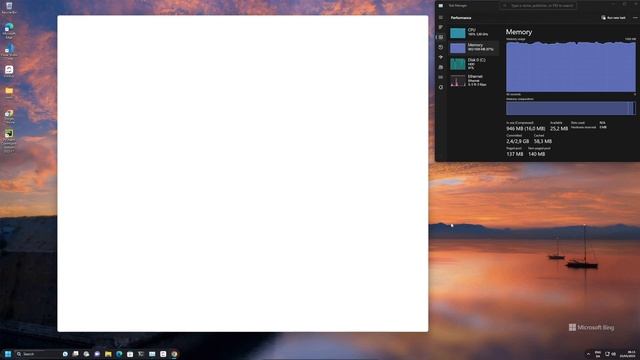The image size is (640, 360).
Task: Click the Memory heading text
Action: (x=519, y=32)
